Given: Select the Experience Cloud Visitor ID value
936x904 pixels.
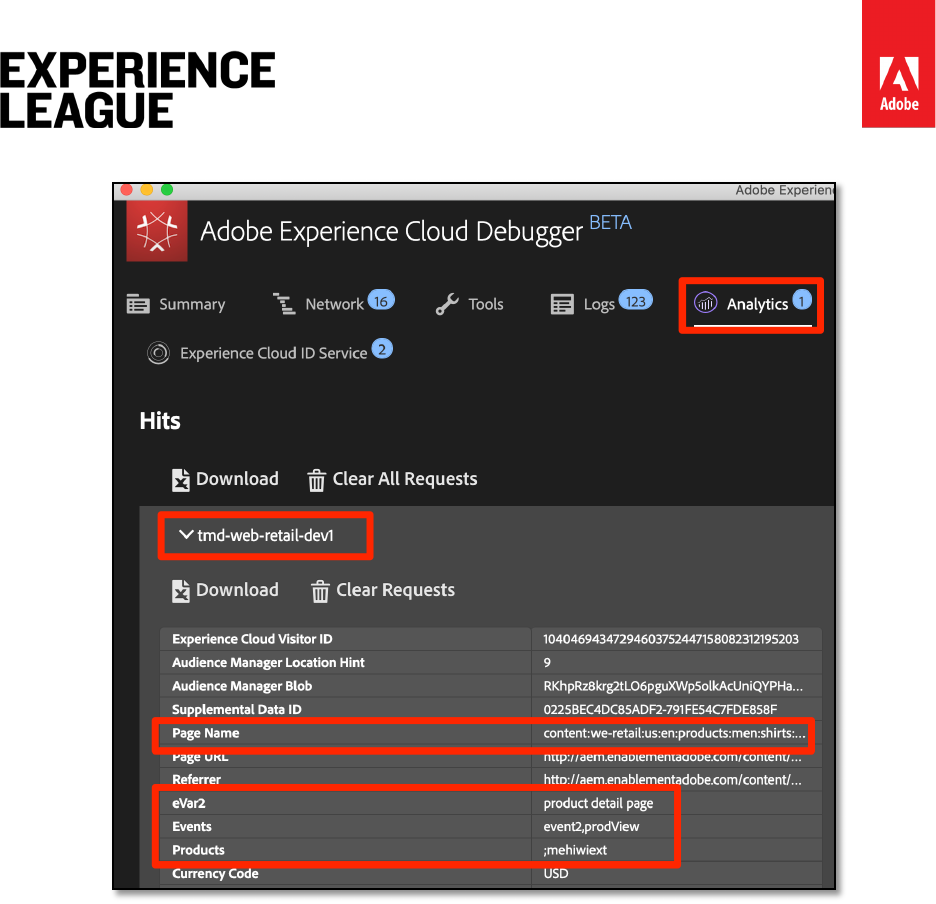Looking at the screenshot, I should click(x=670, y=639).
